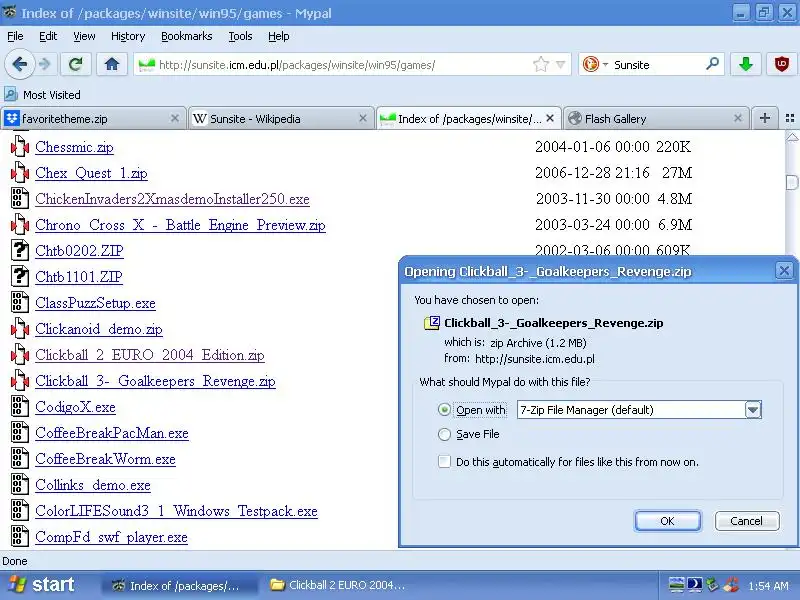The image size is (800, 600).
Task: Open the Chex_Quest_1.zip link
Action: point(91,173)
